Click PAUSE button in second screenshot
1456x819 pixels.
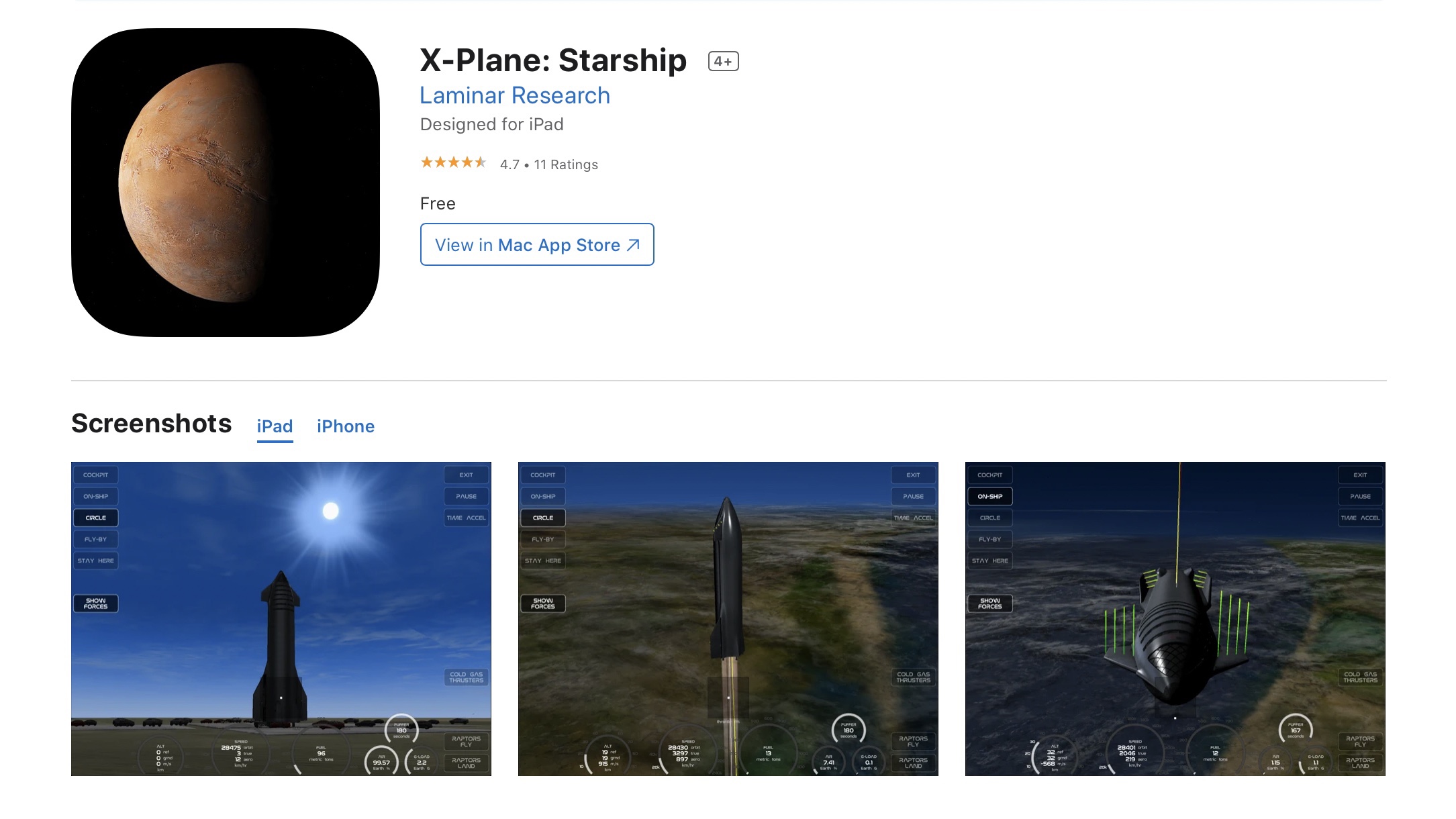click(913, 496)
